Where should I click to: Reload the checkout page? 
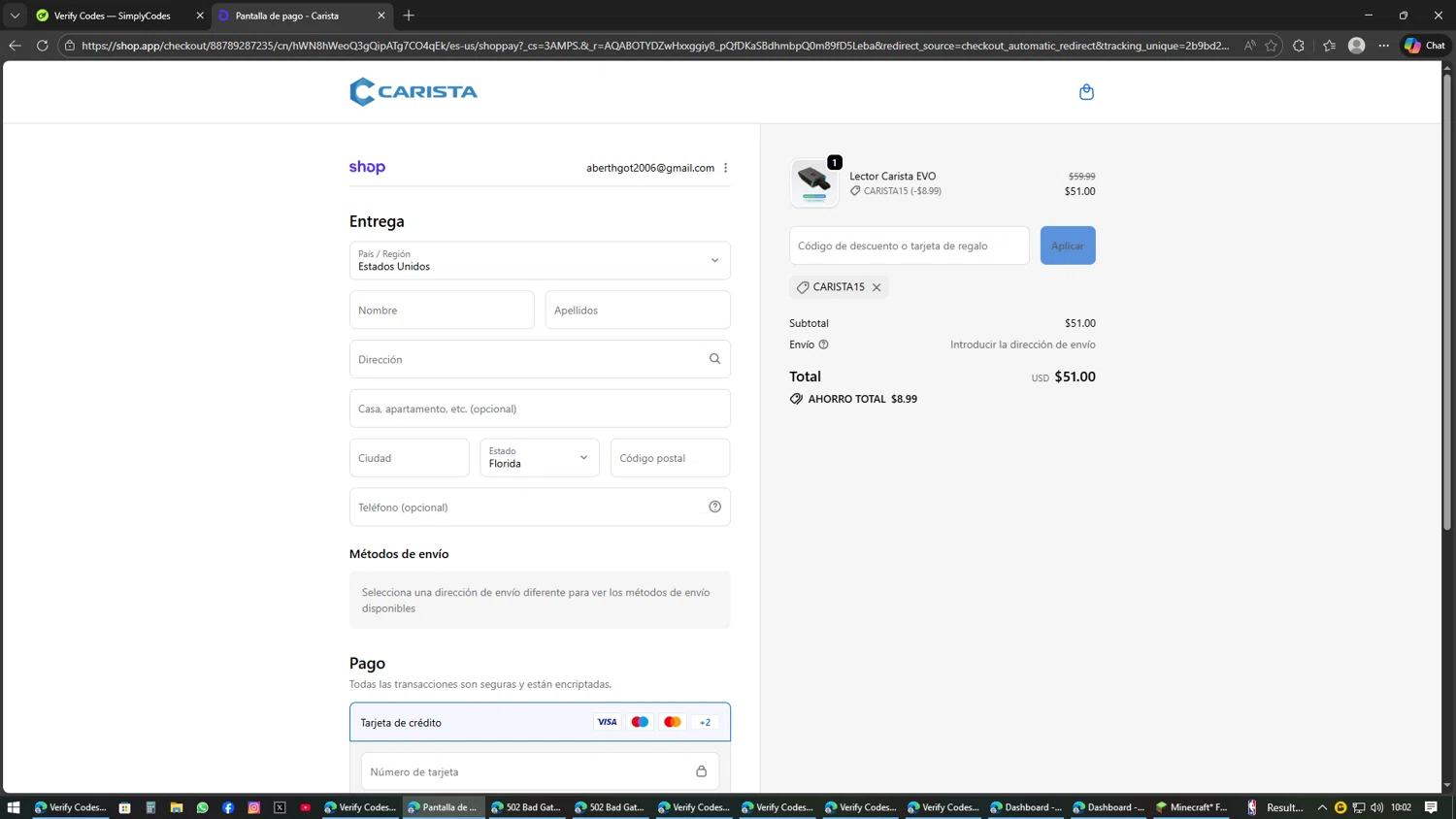pos(42,46)
